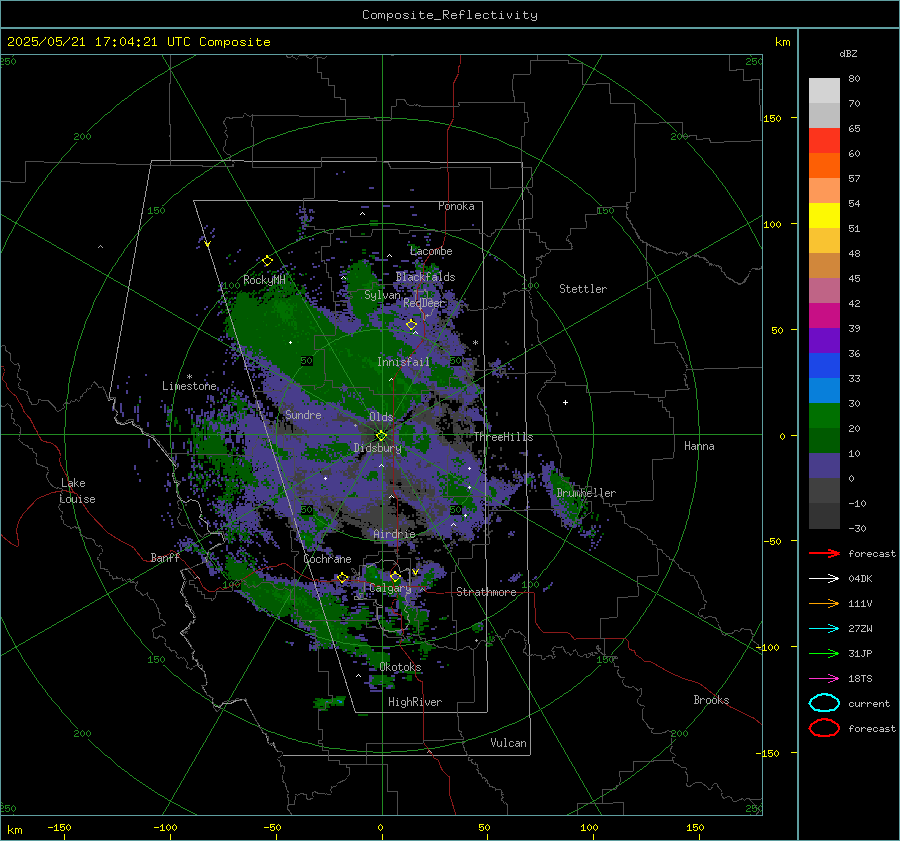Click the Ponoka town label

coord(456,206)
